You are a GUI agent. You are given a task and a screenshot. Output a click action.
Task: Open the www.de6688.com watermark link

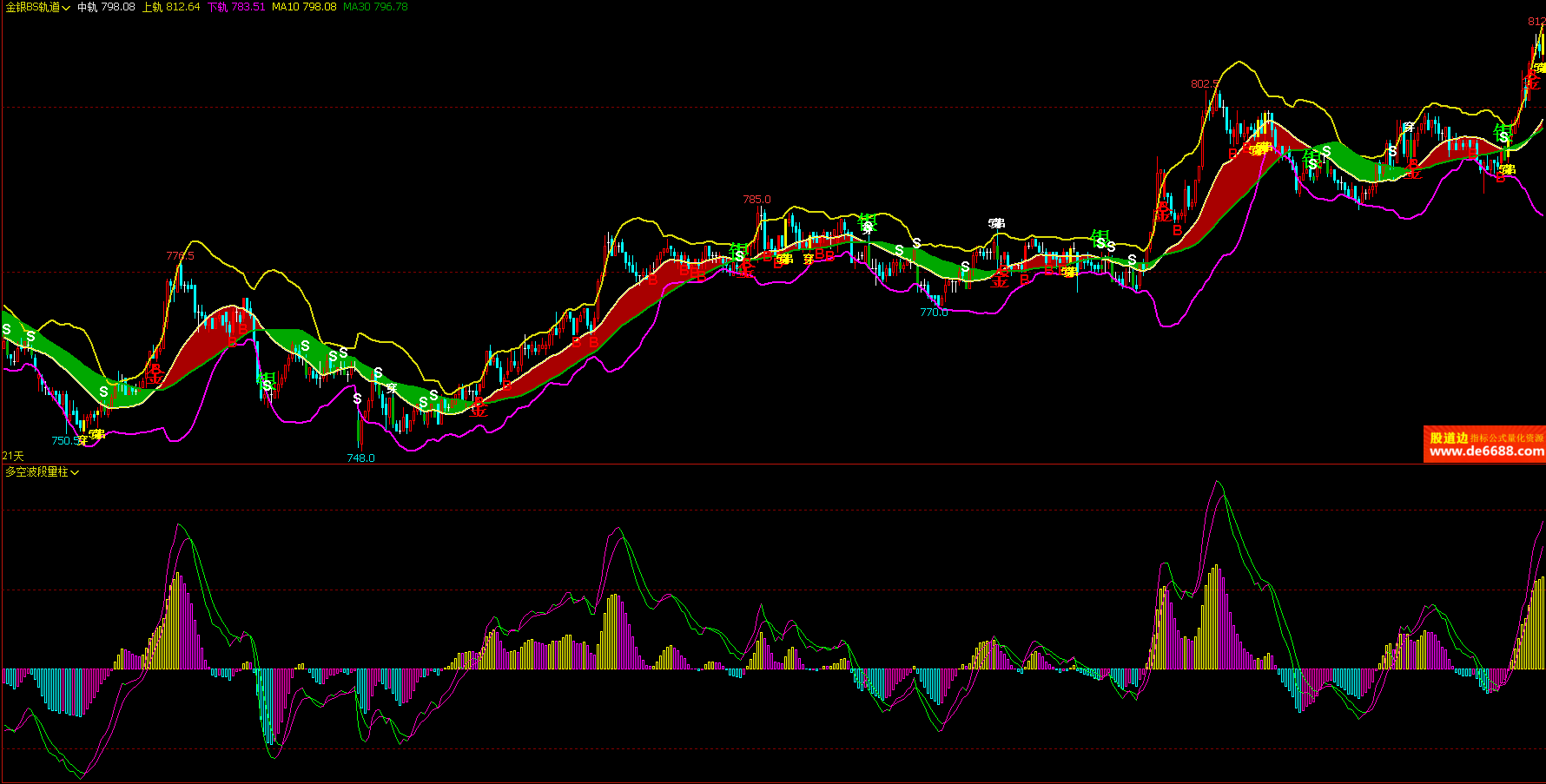pyautogui.click(x=1486, y=451)
